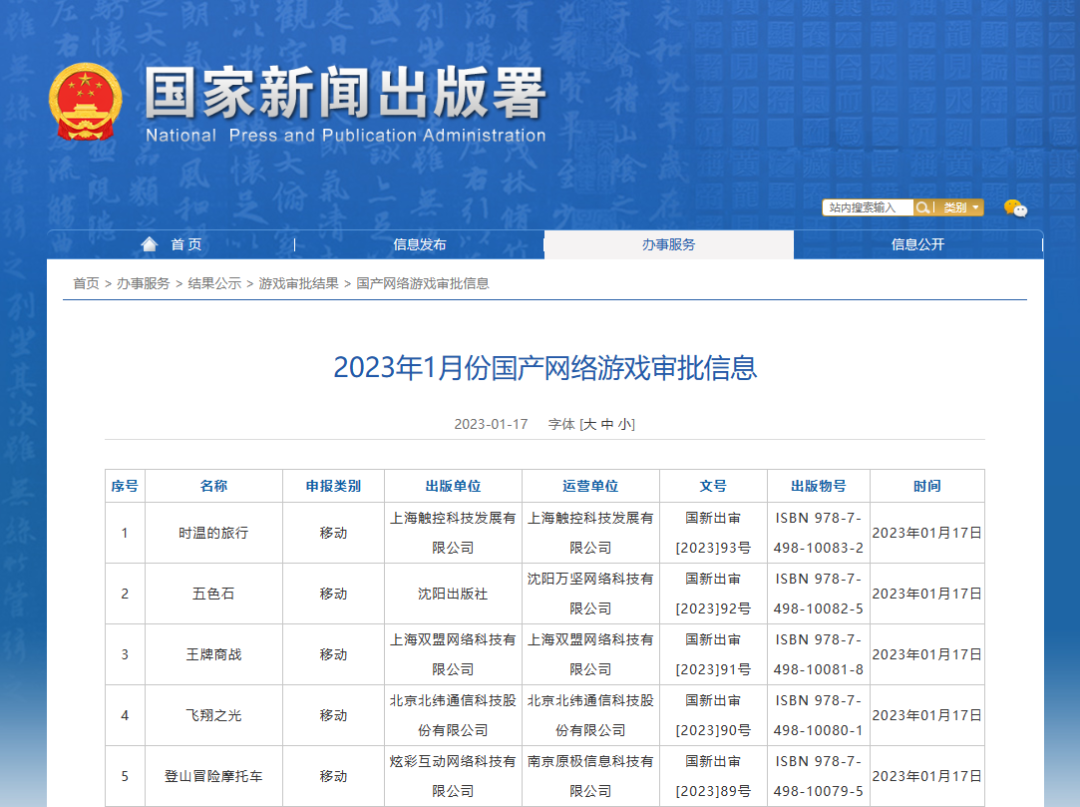
Task: Click the 国家新闻出版署 site title
Action: click(345, 93)
